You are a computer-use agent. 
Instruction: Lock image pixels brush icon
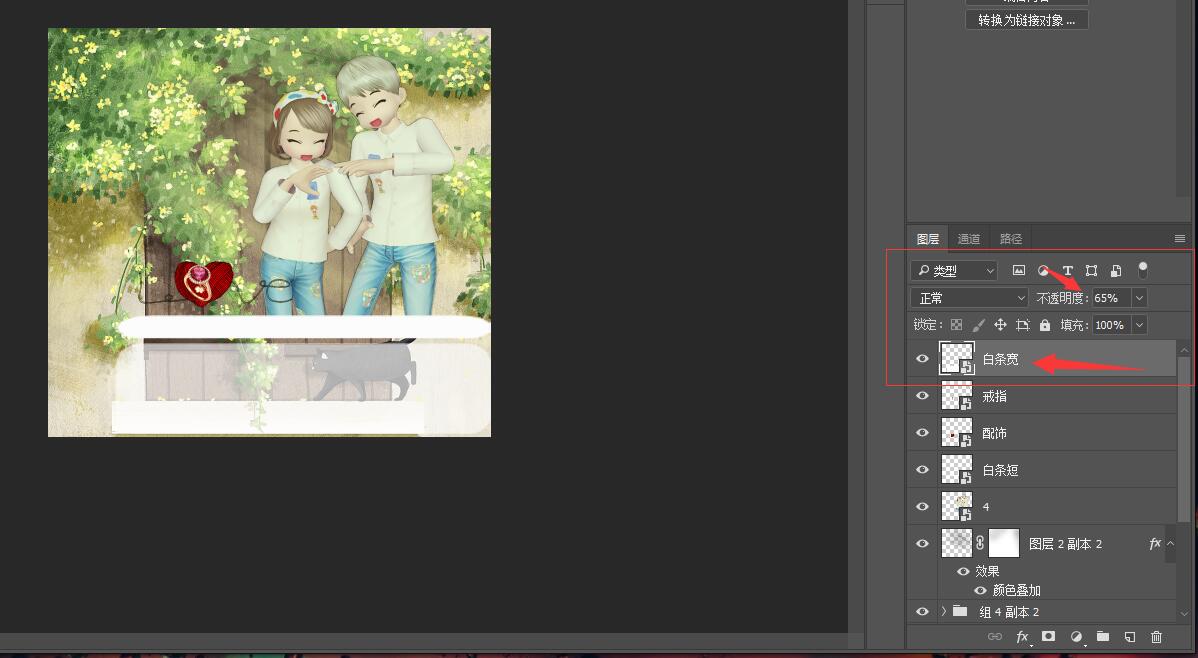coord(978,325)
